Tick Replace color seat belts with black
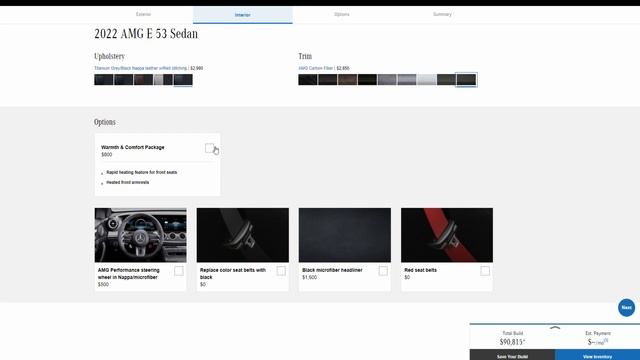Viewport: 640px width, 360px height. [x=281, y=271]
